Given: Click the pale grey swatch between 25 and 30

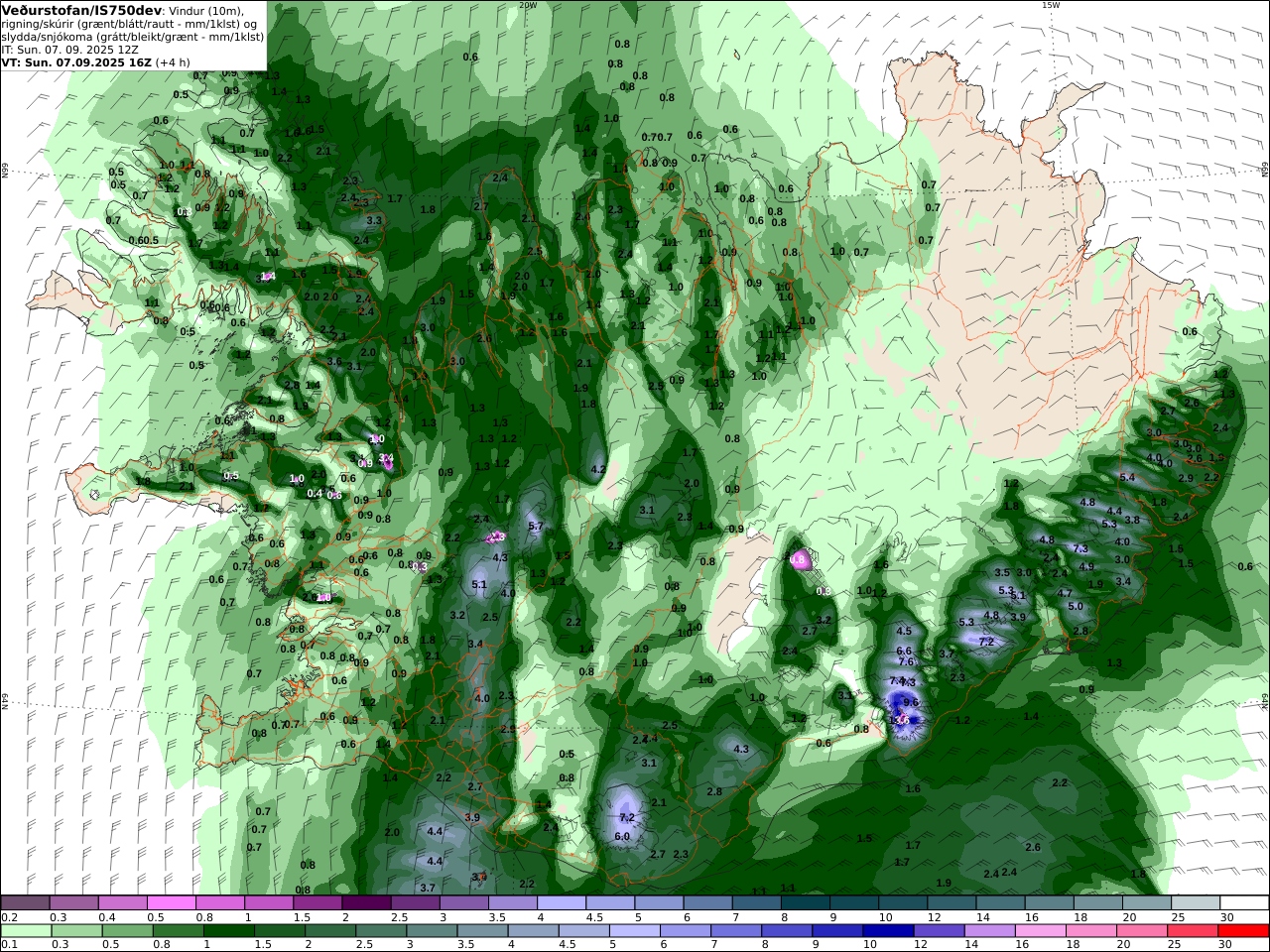Looking at the screenshot, I should (1195, 902).
